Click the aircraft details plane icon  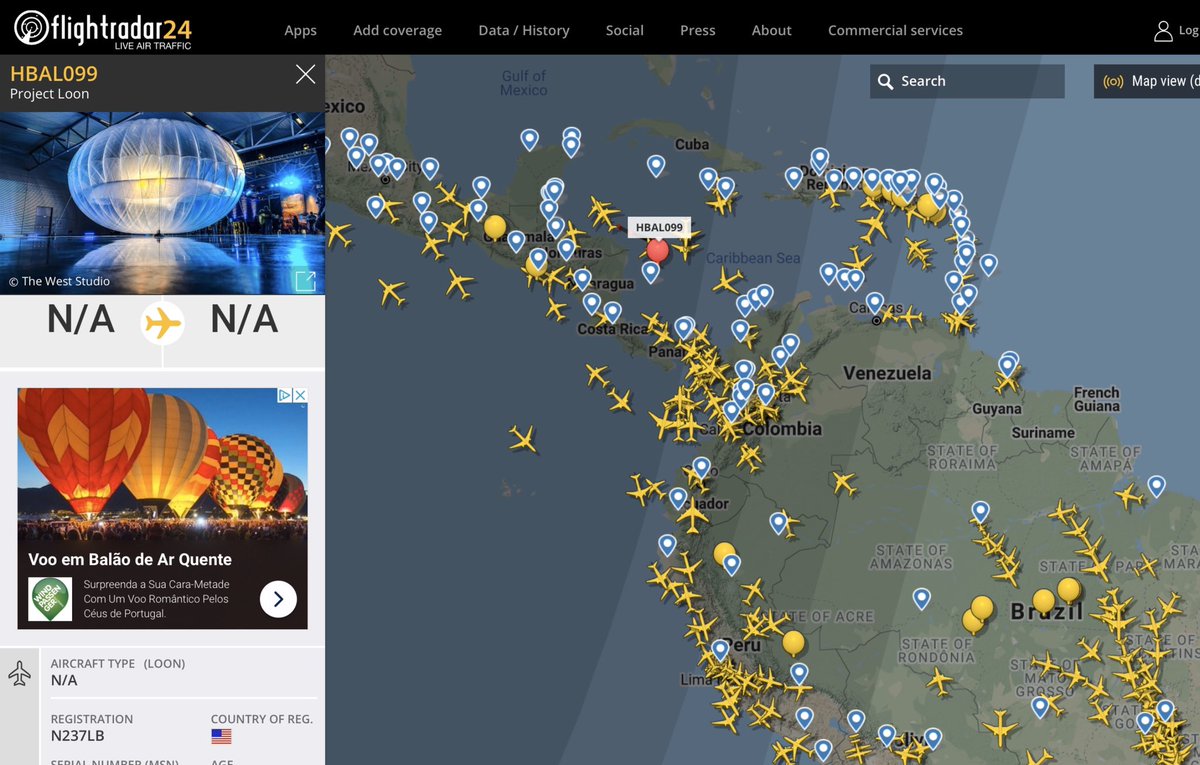tap(19, 673)
